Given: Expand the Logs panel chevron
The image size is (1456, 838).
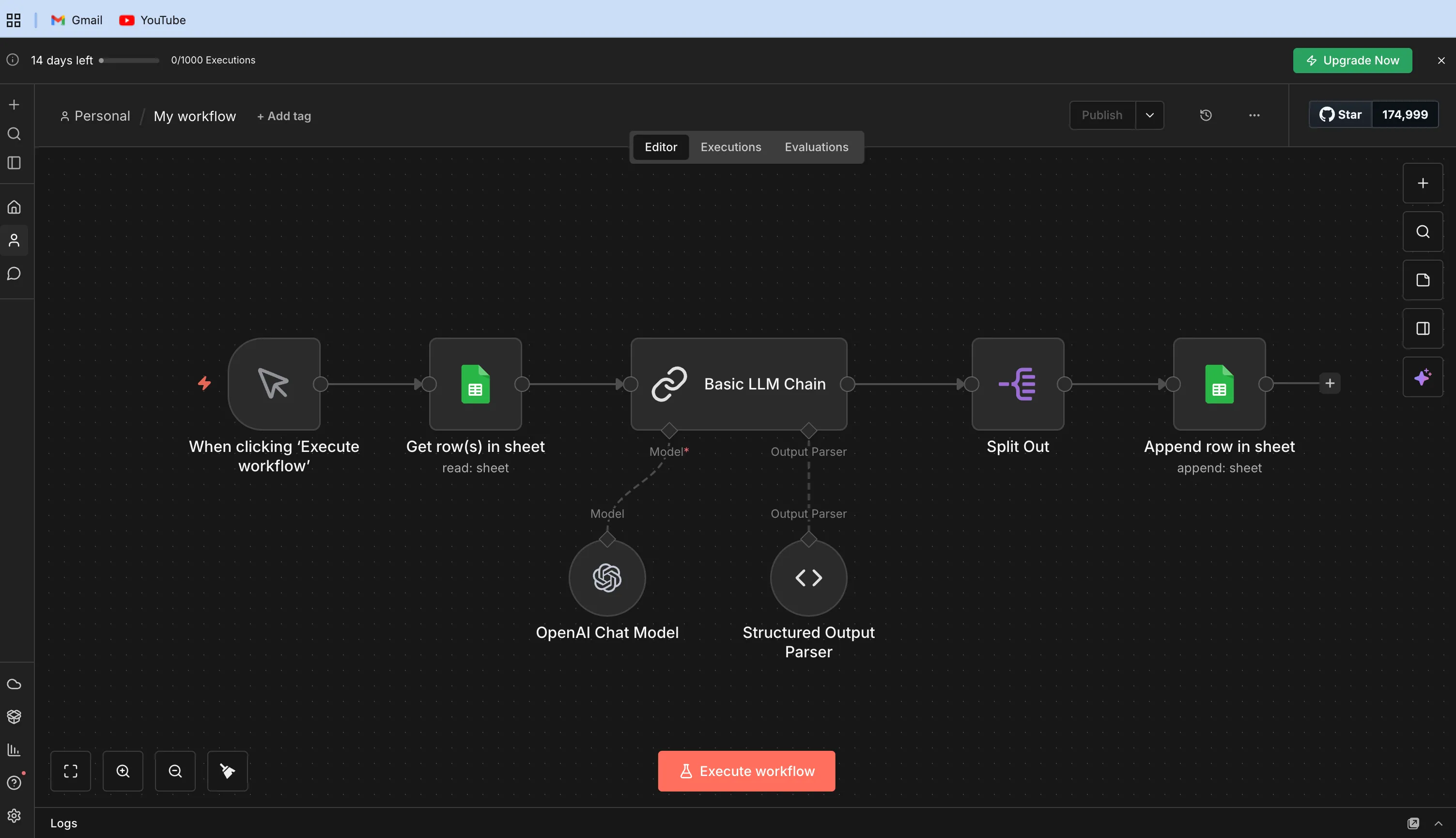Looking at the screenshot, I should tap(1438, 823).
